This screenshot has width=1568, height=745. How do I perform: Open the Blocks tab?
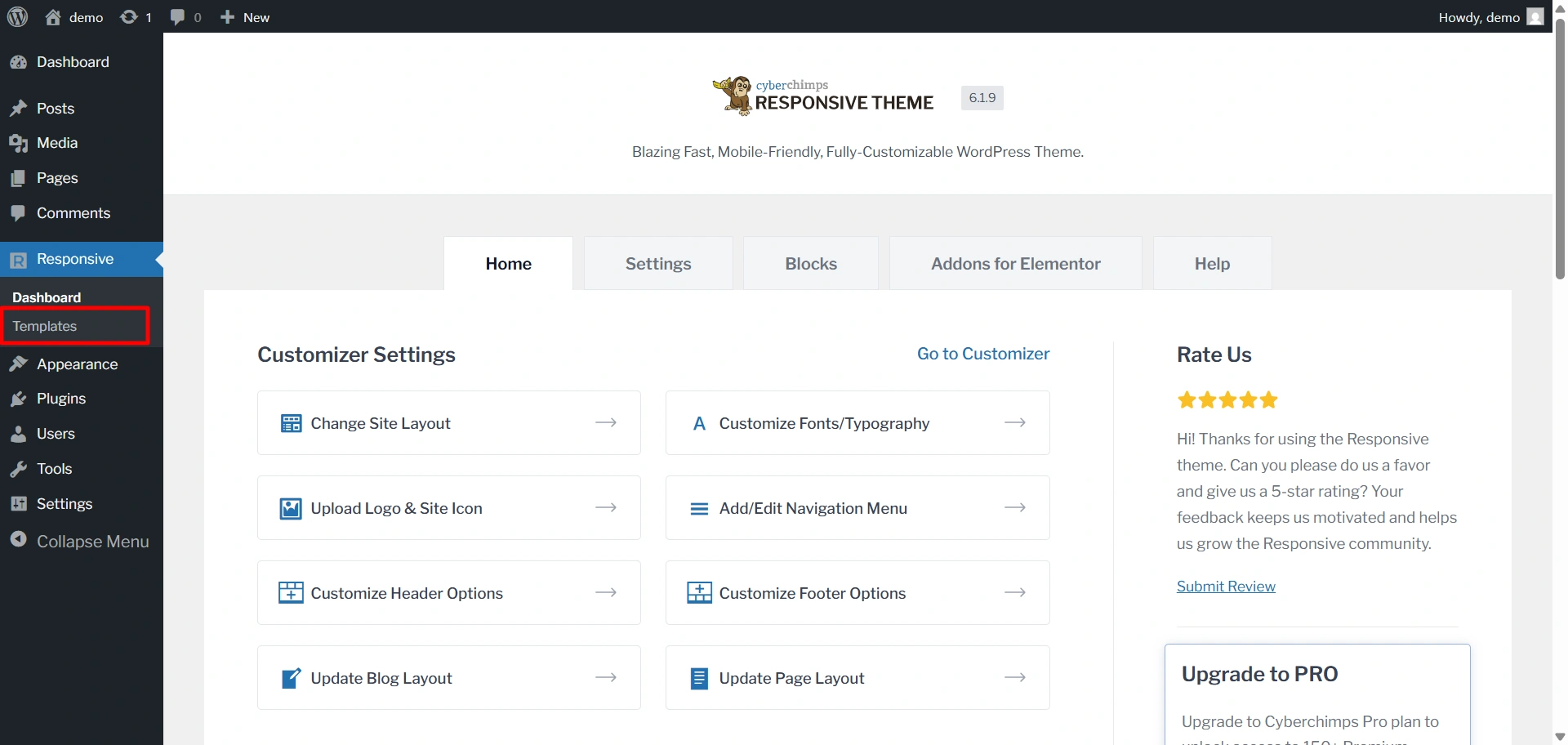pos(811,263)
